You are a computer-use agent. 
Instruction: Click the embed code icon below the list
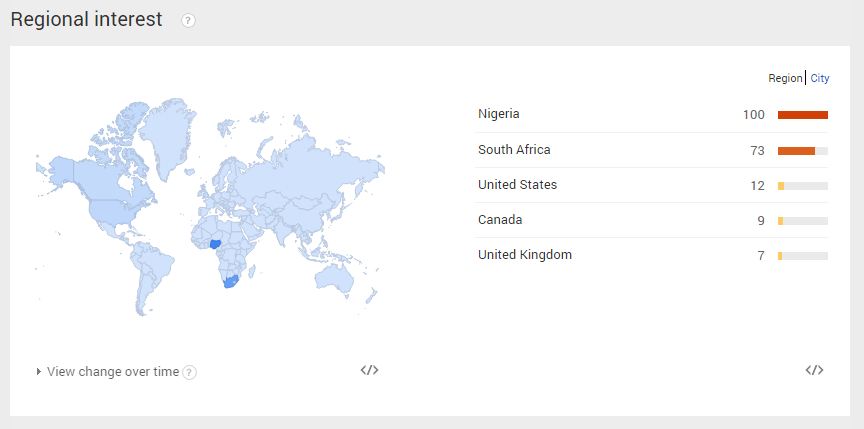(814, 370)
